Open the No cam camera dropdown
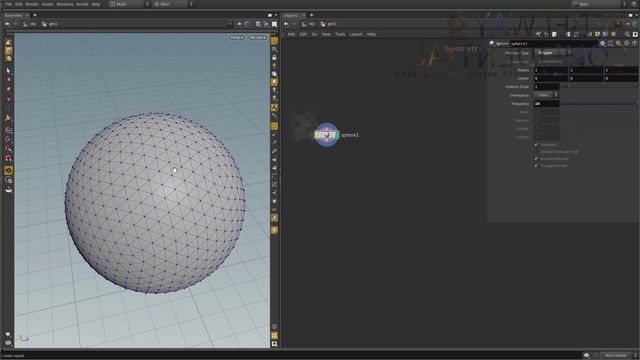This screenshot has height=360, width=640. point(258,38)
